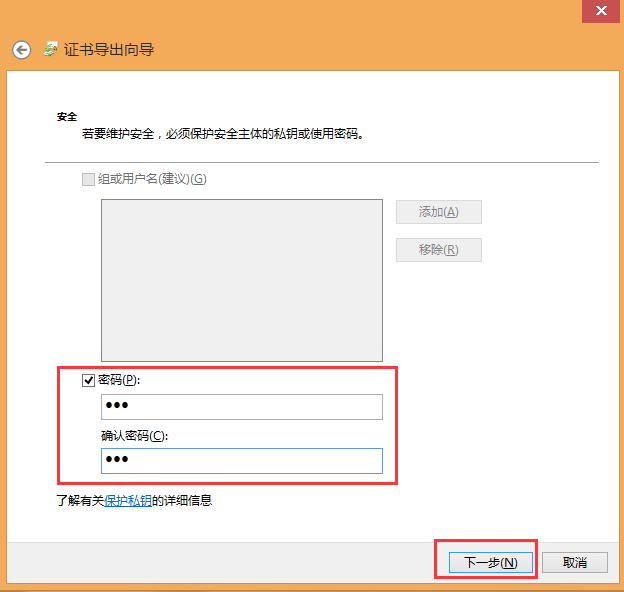Viewport: 624px width, 592px height.
Task: Click the certificate export wizard title icon
Action: point(51,49)
